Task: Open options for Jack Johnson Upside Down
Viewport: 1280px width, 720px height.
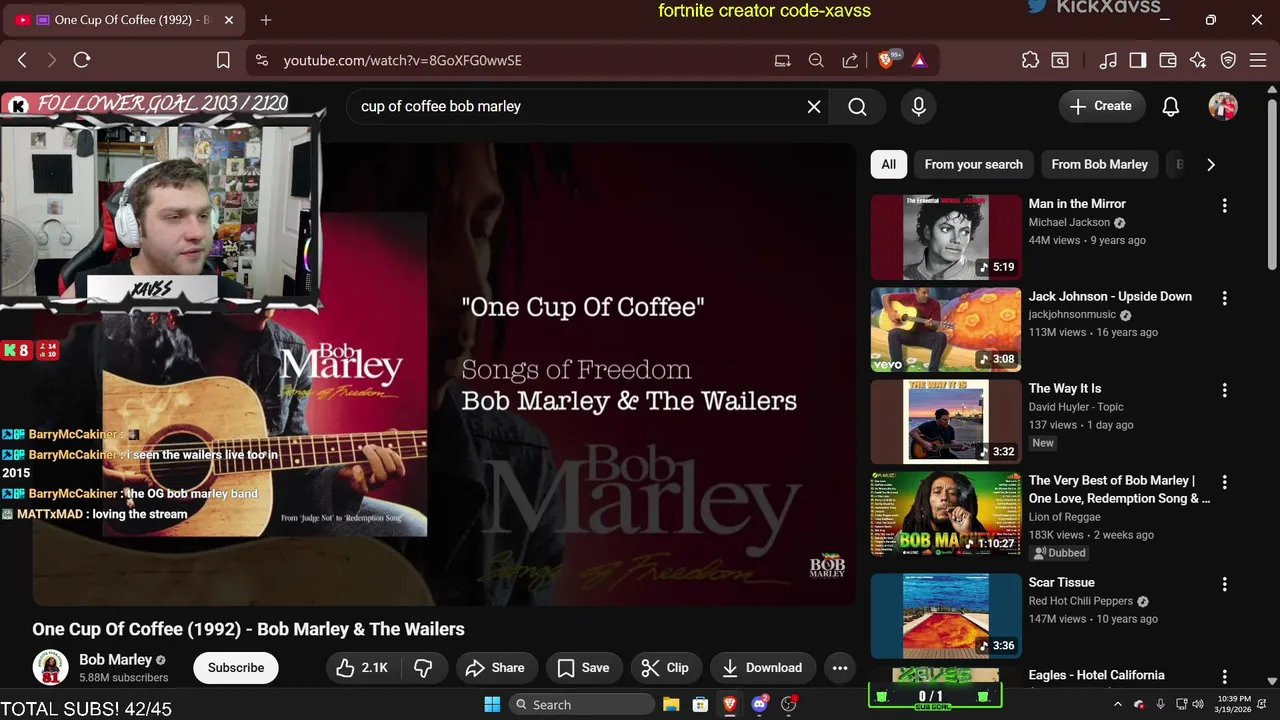Action: [1224, 298]
